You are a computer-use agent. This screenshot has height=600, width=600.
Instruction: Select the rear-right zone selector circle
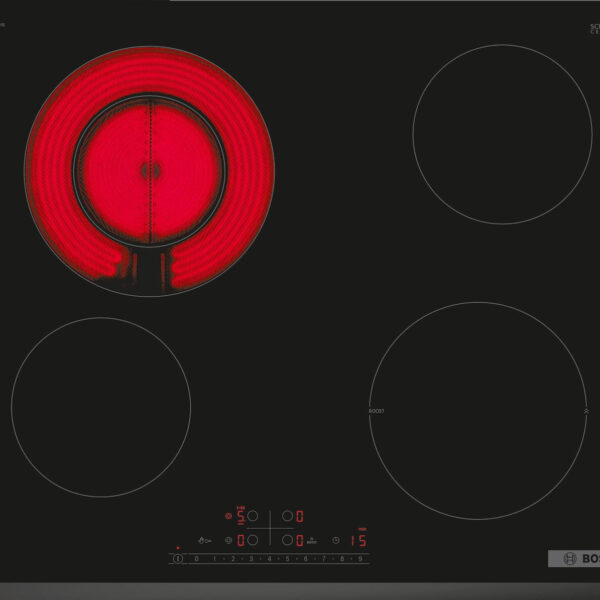click(x=287, y=517)
